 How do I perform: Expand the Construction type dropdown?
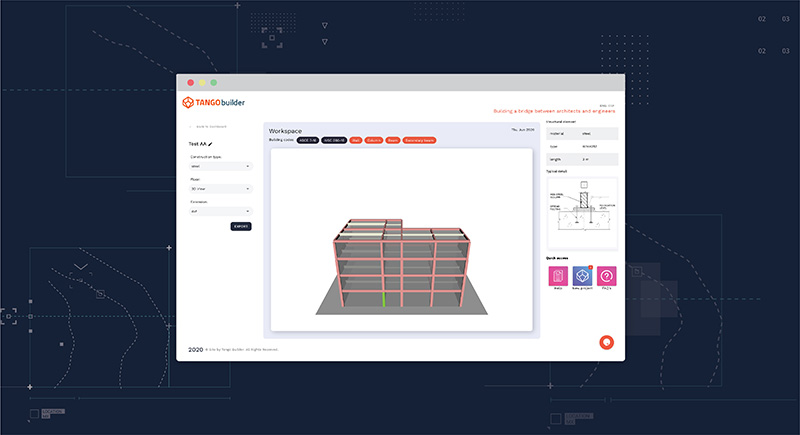coord(220,167)
